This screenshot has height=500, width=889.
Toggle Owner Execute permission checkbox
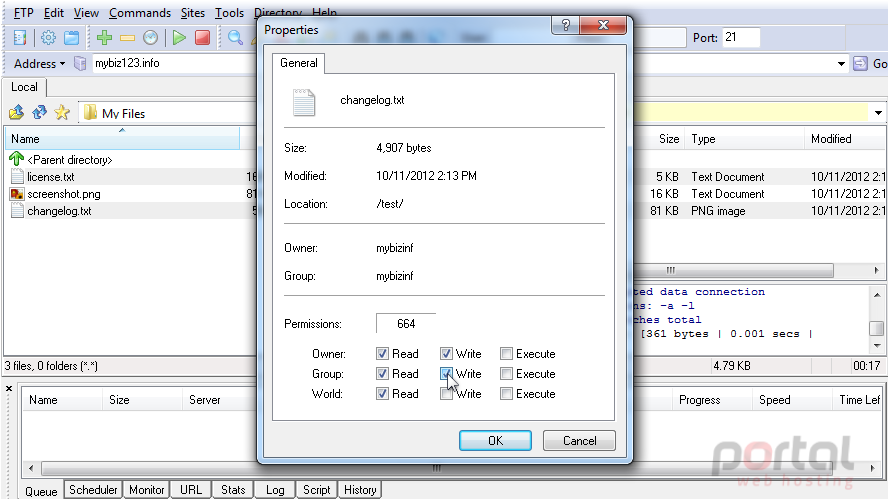tap(506, 354)
